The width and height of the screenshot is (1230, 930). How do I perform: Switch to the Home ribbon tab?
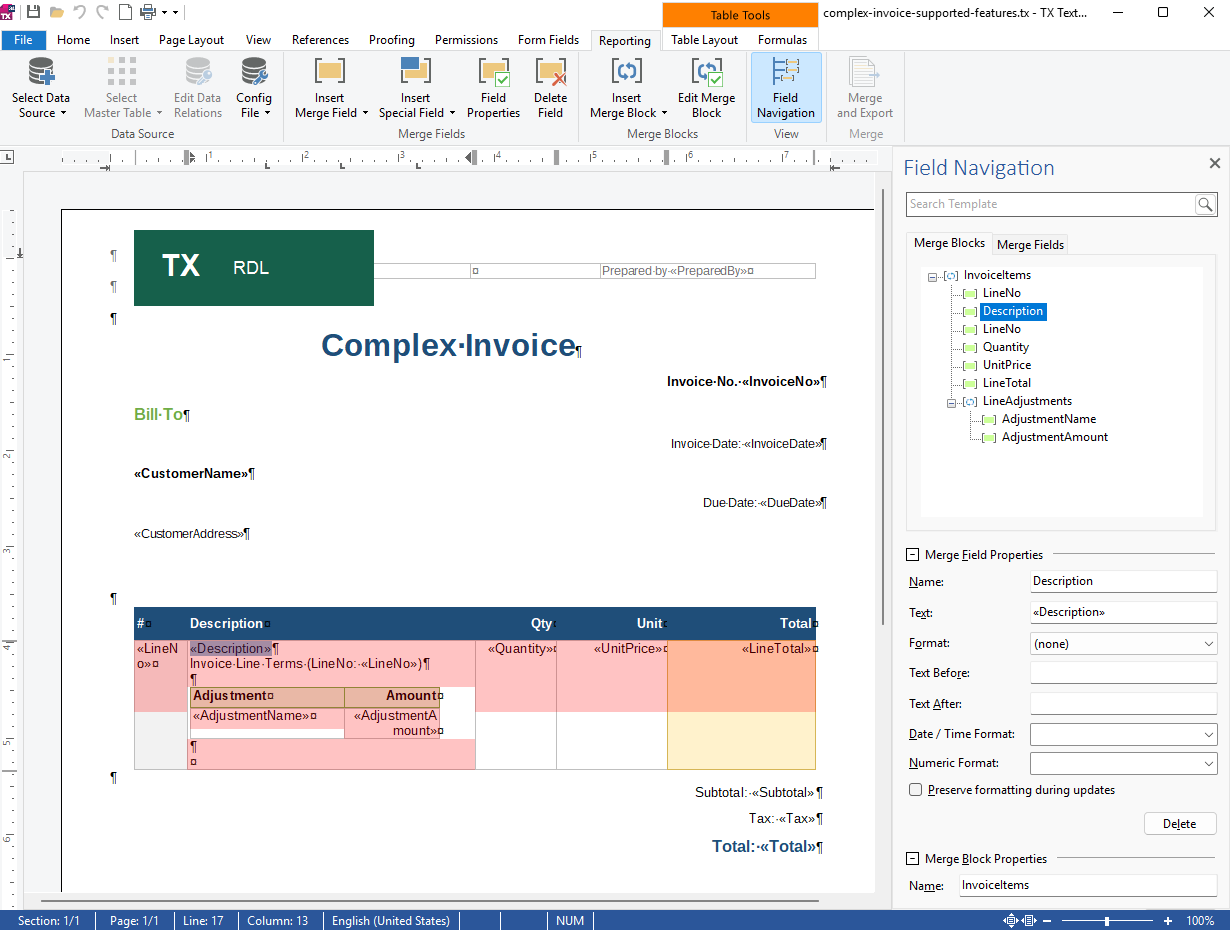tap(74, 40)
